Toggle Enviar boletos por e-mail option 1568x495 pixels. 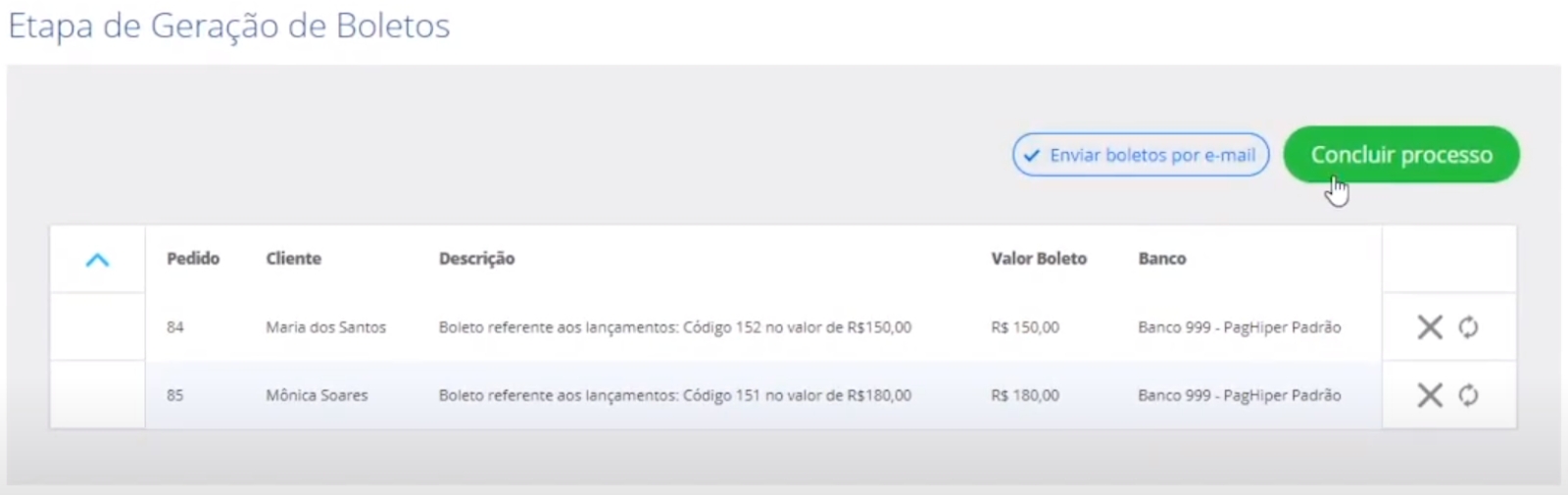pos(1141,155)
